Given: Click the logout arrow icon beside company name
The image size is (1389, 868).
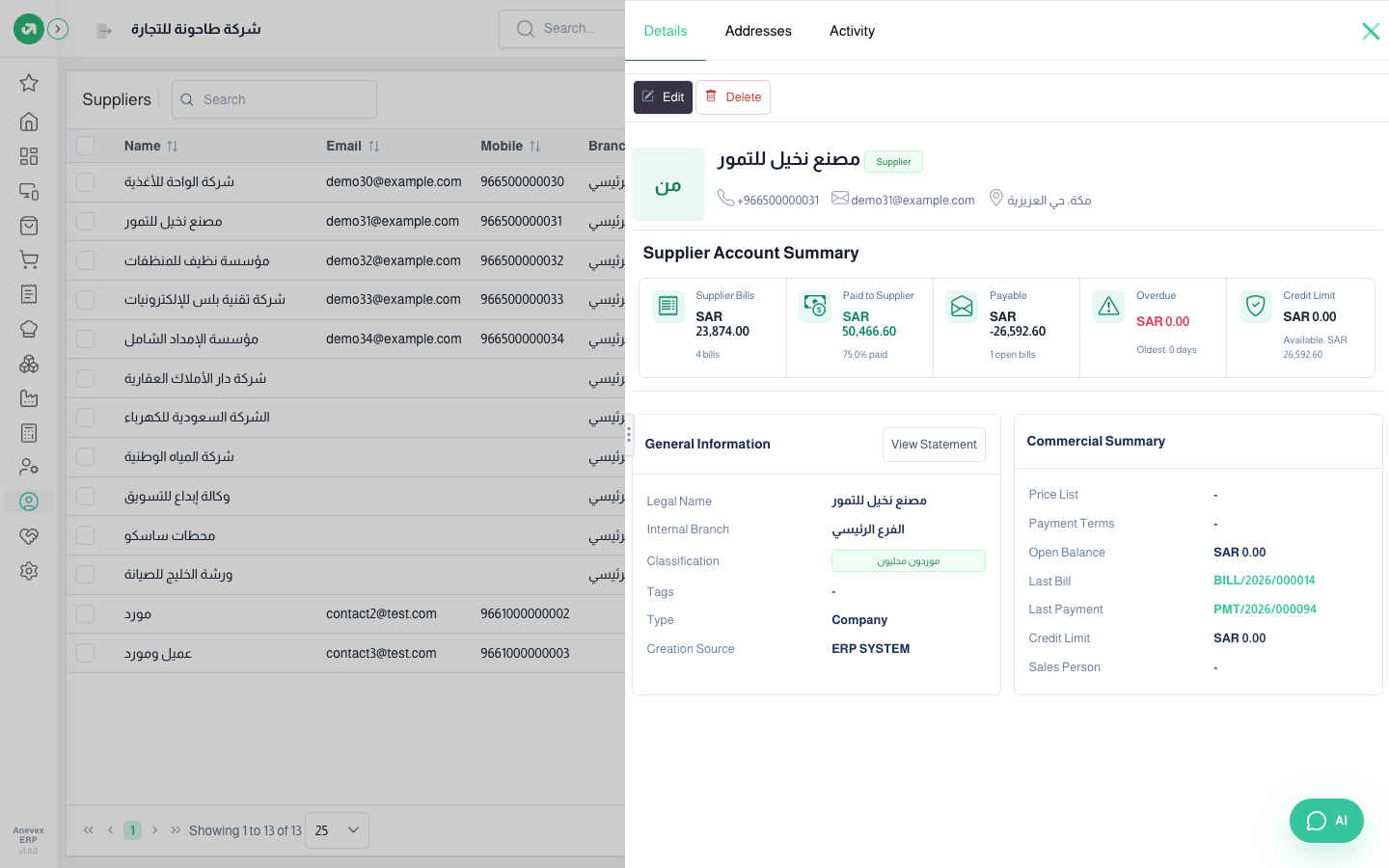Looking at the screenshot, I should (x=104, y=31).
